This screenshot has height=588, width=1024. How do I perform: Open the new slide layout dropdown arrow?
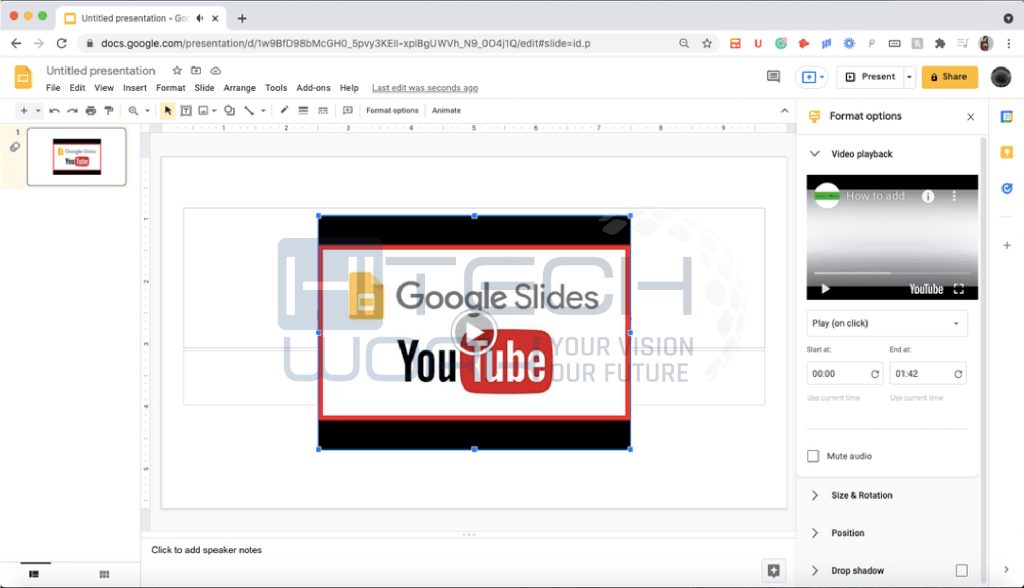[x=38, y=110]
